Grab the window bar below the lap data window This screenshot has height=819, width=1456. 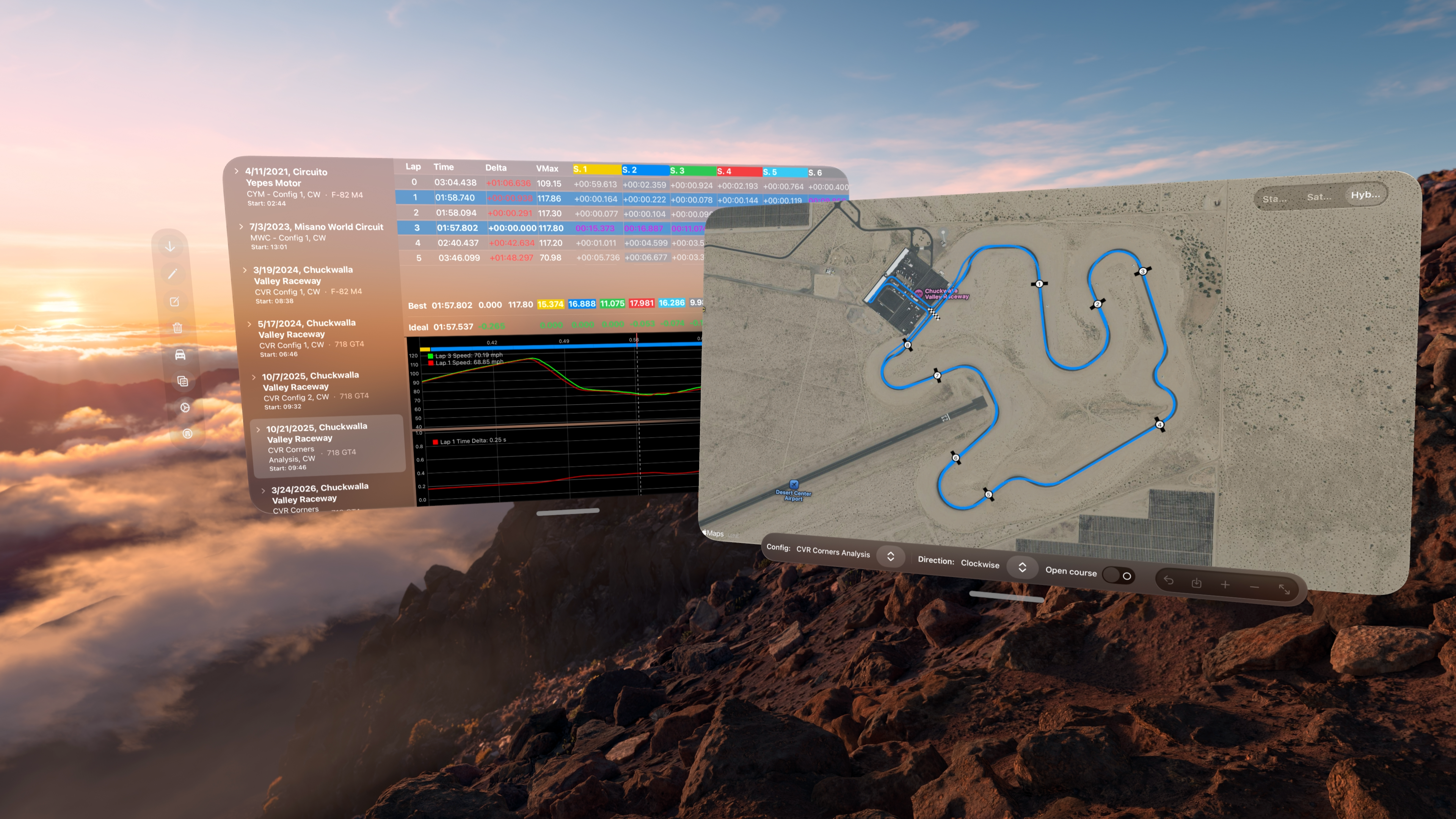(x=568, y=511)
